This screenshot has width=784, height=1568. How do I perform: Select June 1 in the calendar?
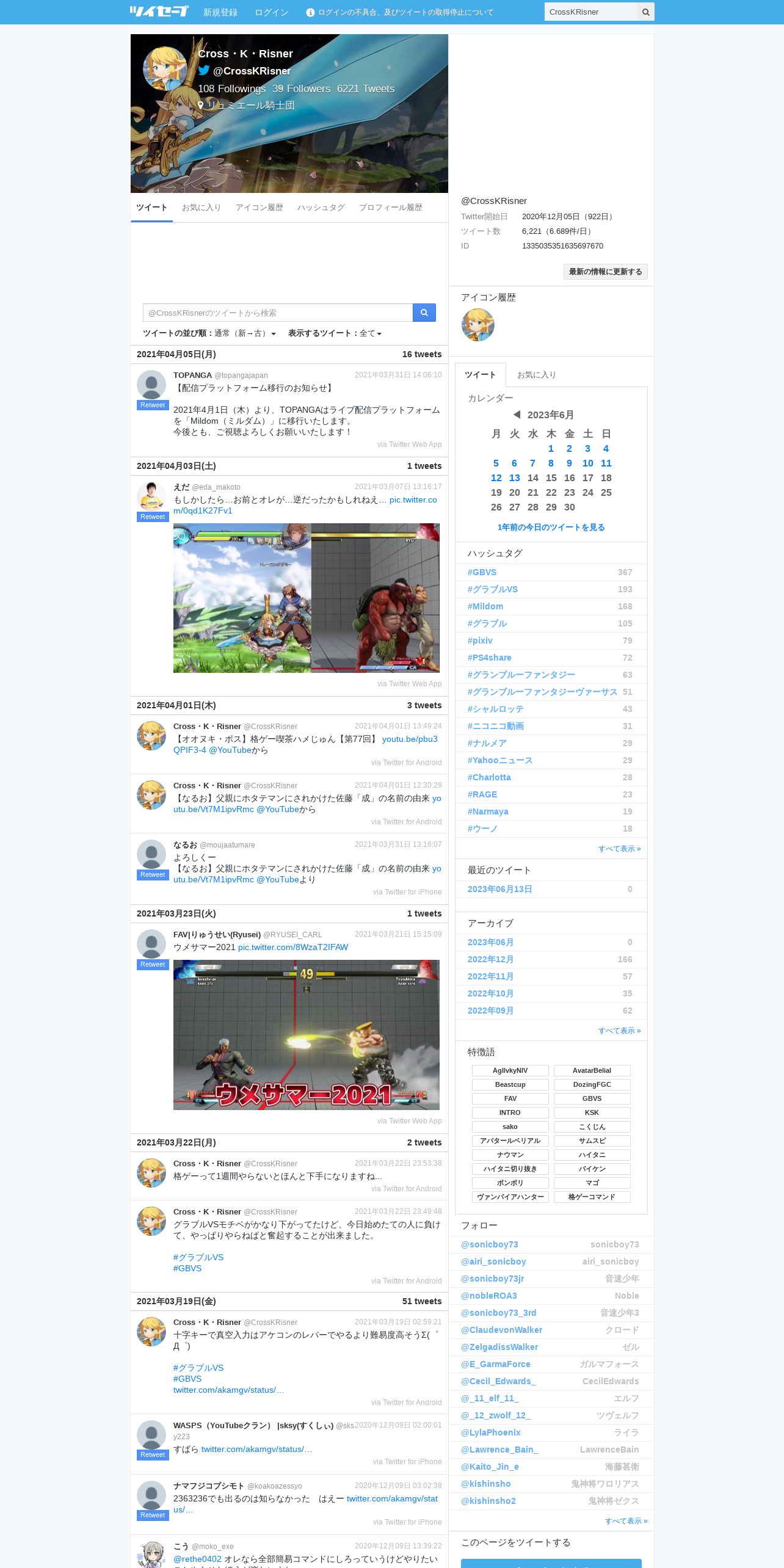551,449
